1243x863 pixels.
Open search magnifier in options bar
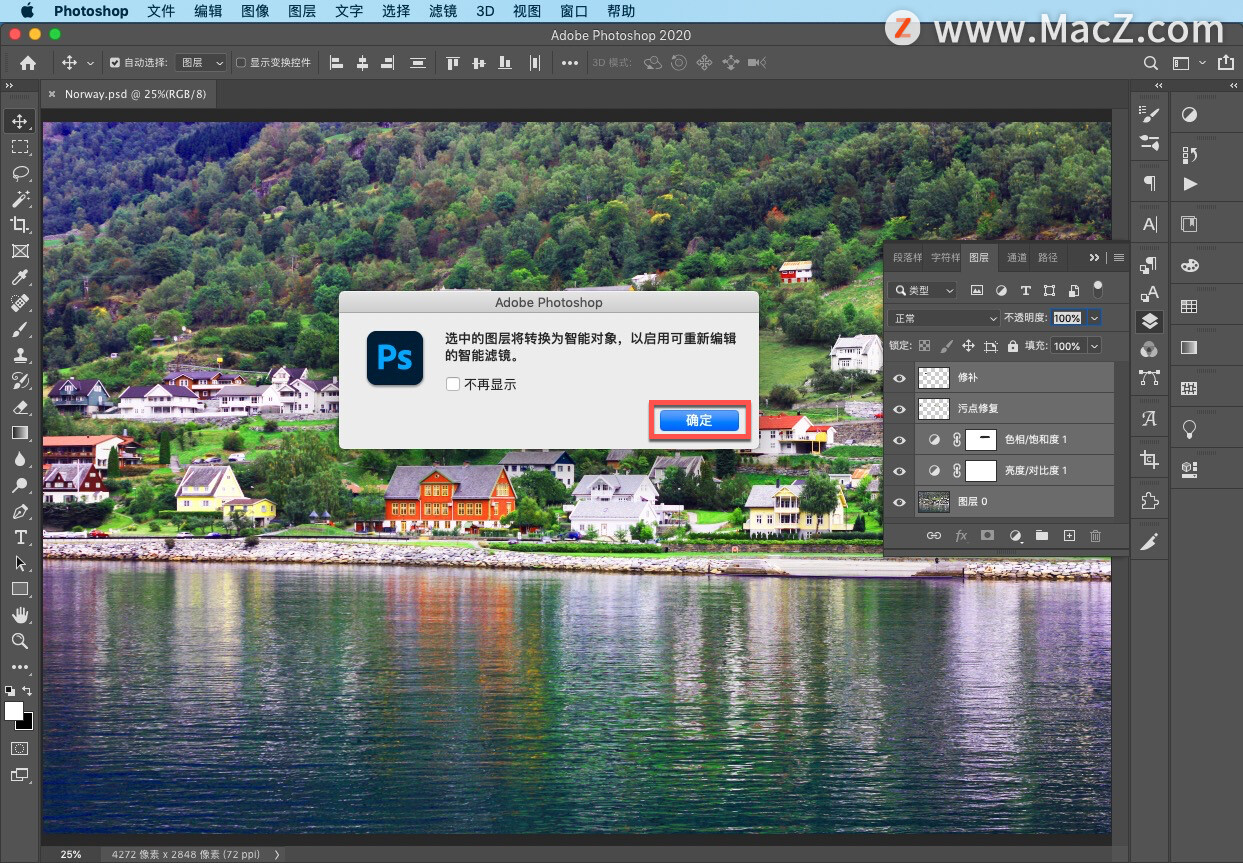[1151, 63]
